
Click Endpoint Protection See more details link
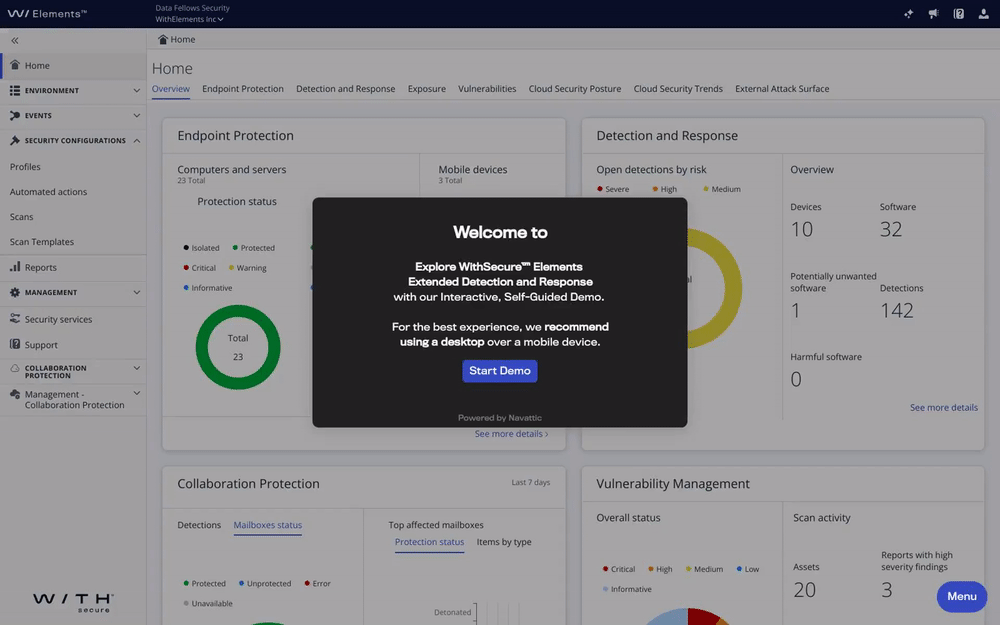[x=511, y=434]
